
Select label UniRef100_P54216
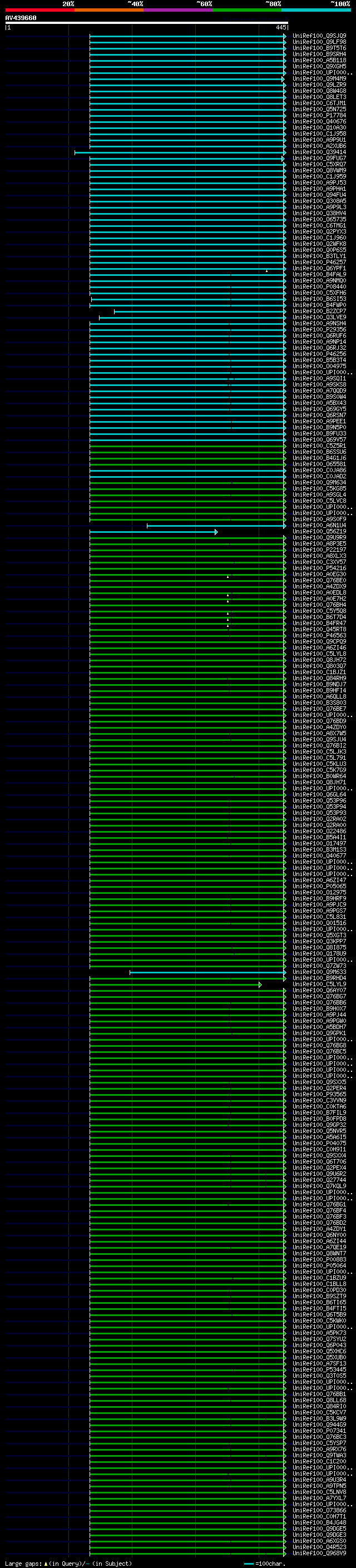point(319,568)
